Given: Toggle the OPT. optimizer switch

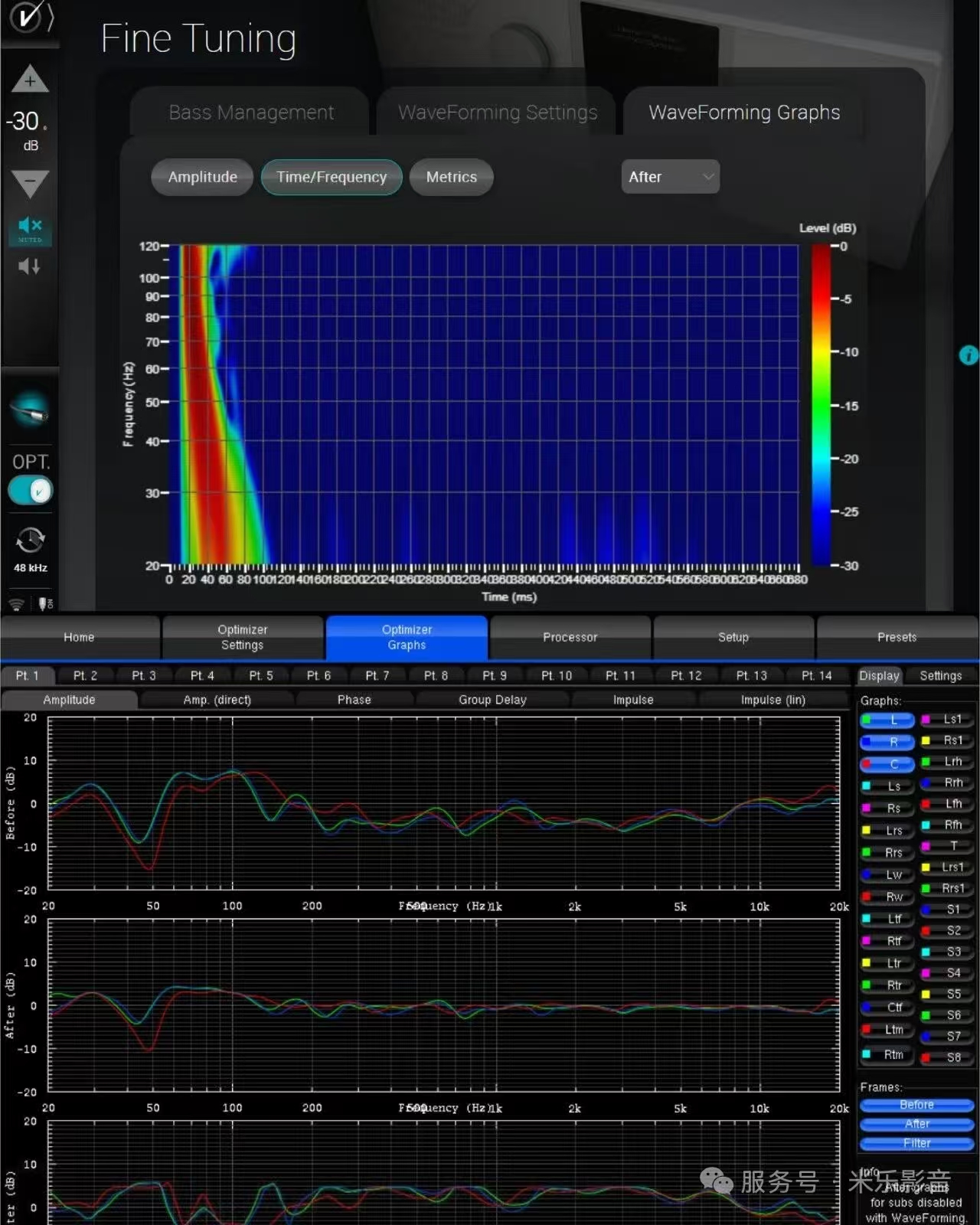Looking at the screenshot, I should pos(30,491).
